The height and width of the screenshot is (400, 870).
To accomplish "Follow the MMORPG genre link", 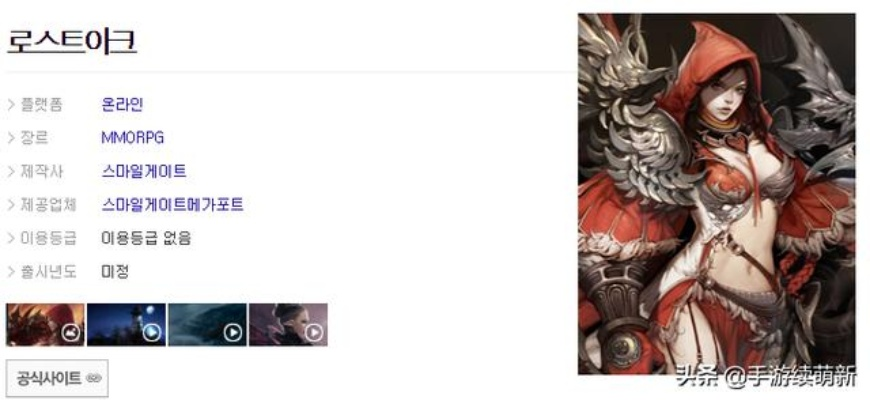I will pyautogui.click(x=133, y=138).
